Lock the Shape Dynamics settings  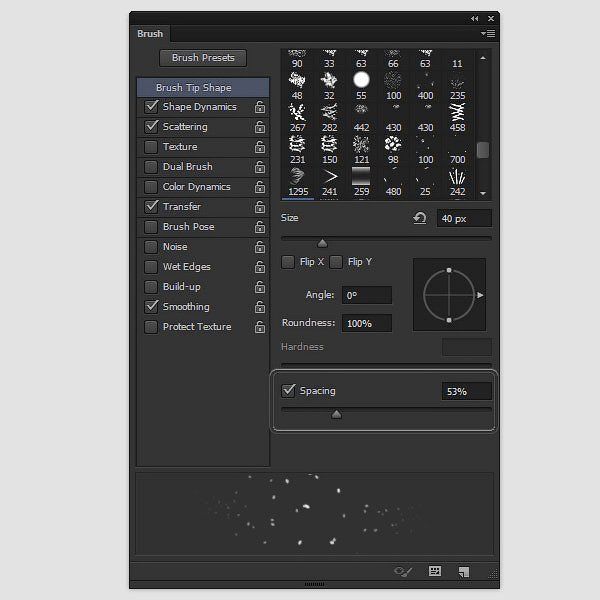260,107
